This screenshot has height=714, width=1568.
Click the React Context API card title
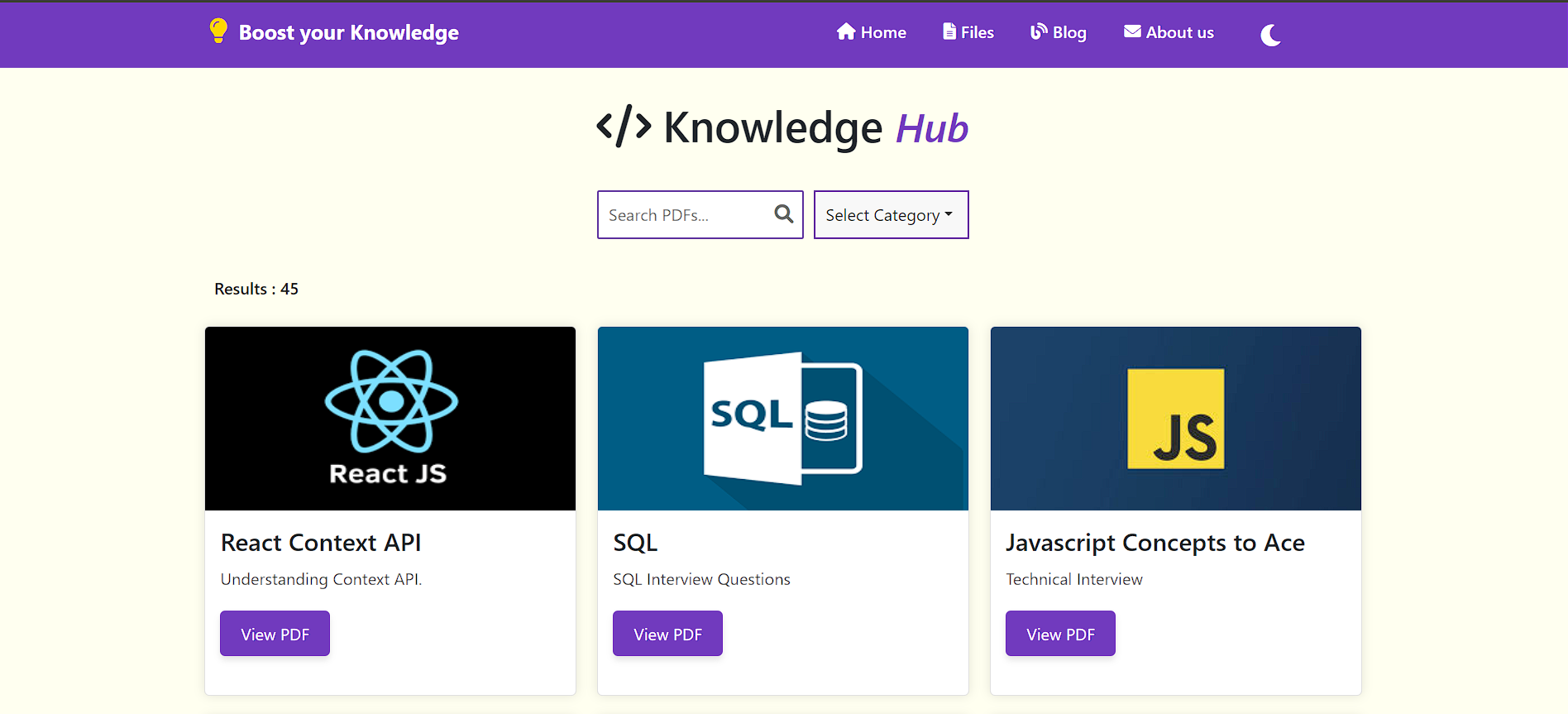(321, 543)
